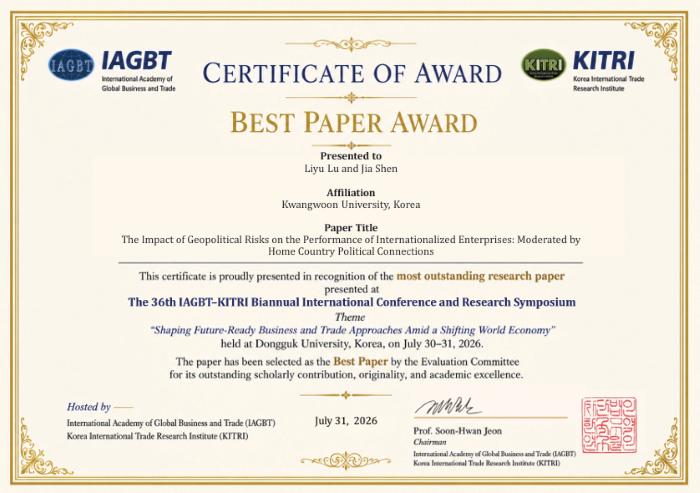Click 'Kwangwoon University, Korea' text
Image resolution: width=700 pixels, height=493 pixels.
click(x=351, y=205)
